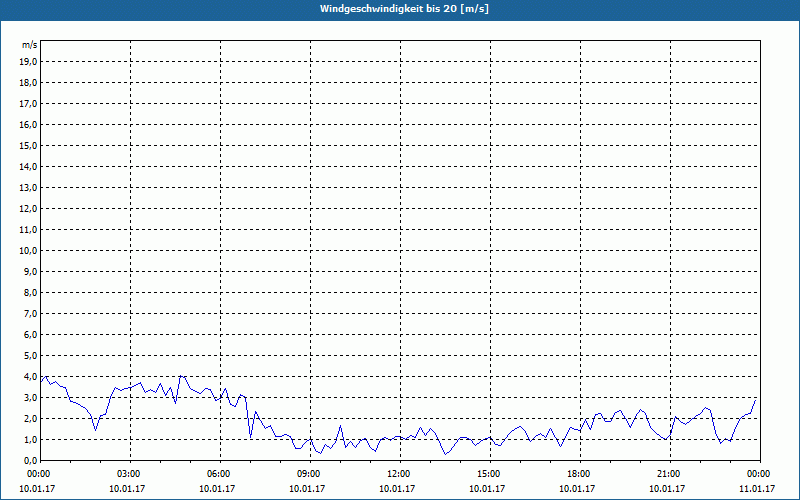This screenshot has height=500, width=800.
Task: Click the 7,0 y-axis label
Action: point(30,313)
